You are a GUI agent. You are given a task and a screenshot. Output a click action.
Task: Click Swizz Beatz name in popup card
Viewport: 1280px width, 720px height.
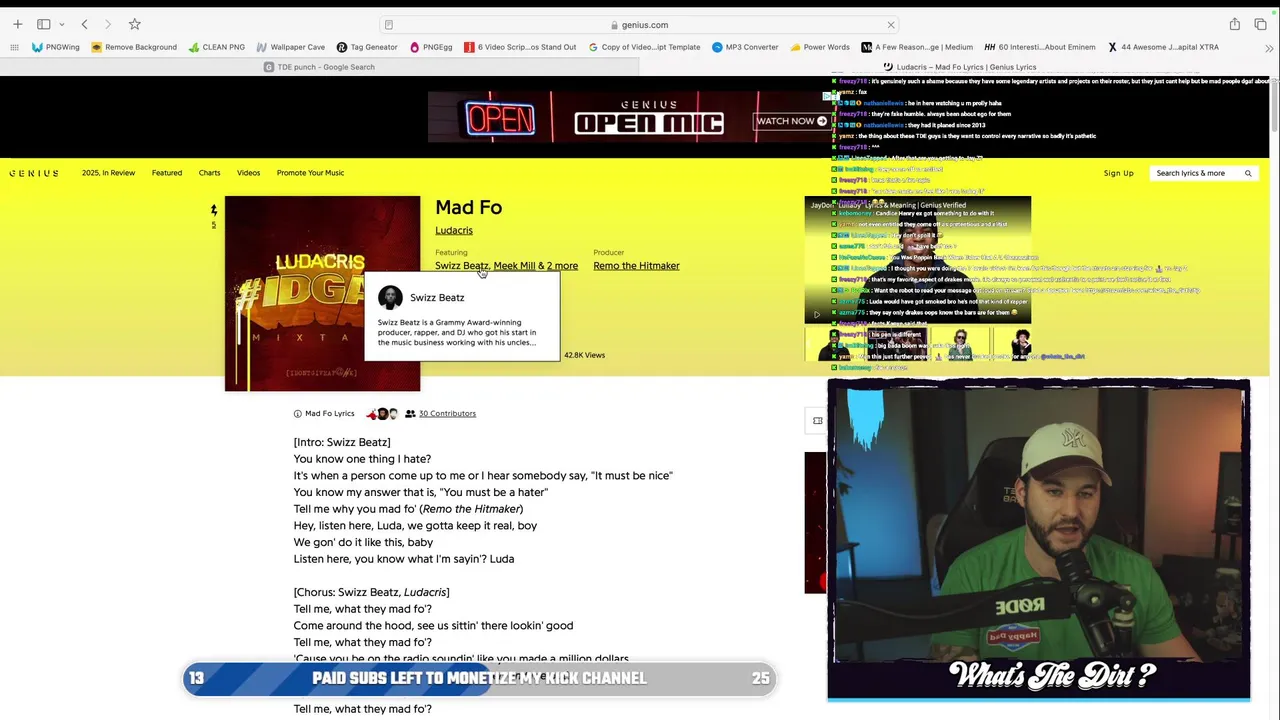(437, 297)
